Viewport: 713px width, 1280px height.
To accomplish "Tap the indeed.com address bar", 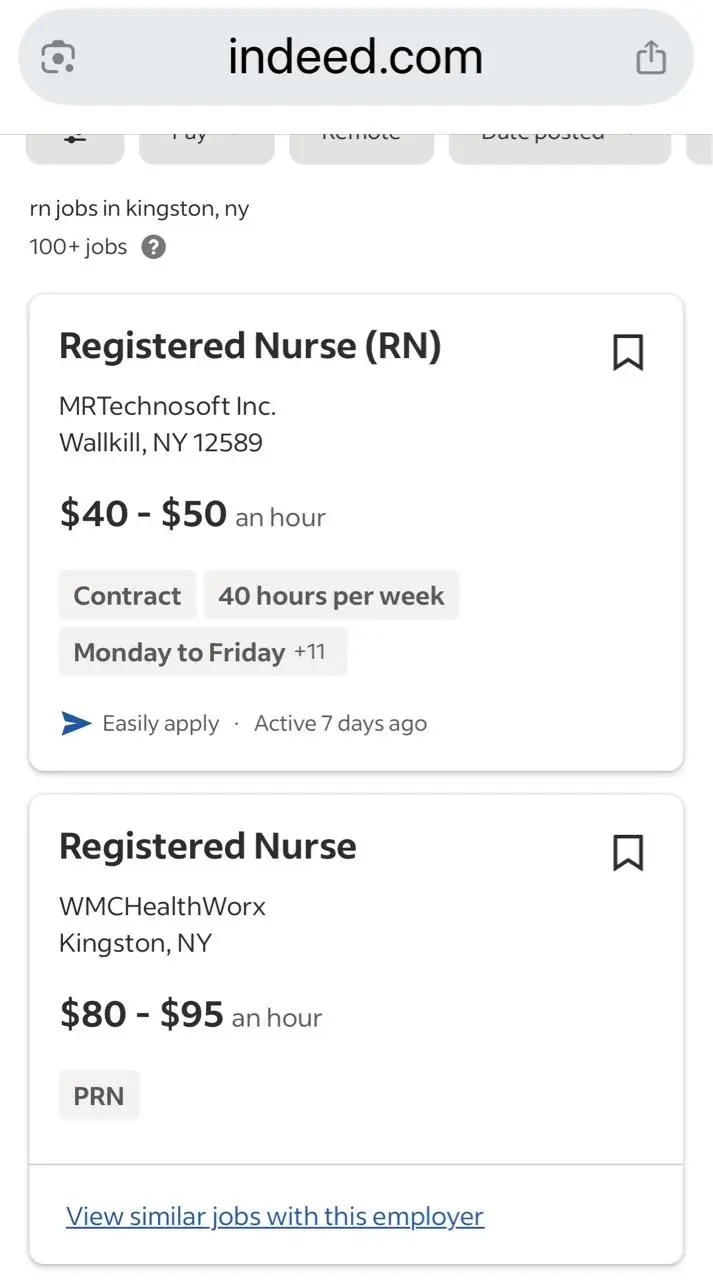I will [356, 57].
